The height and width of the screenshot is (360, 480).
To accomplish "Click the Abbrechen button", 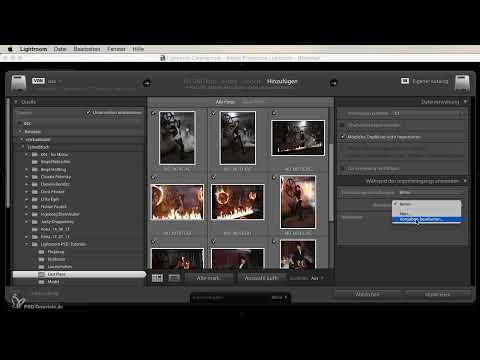I will [x=367, y=294].
